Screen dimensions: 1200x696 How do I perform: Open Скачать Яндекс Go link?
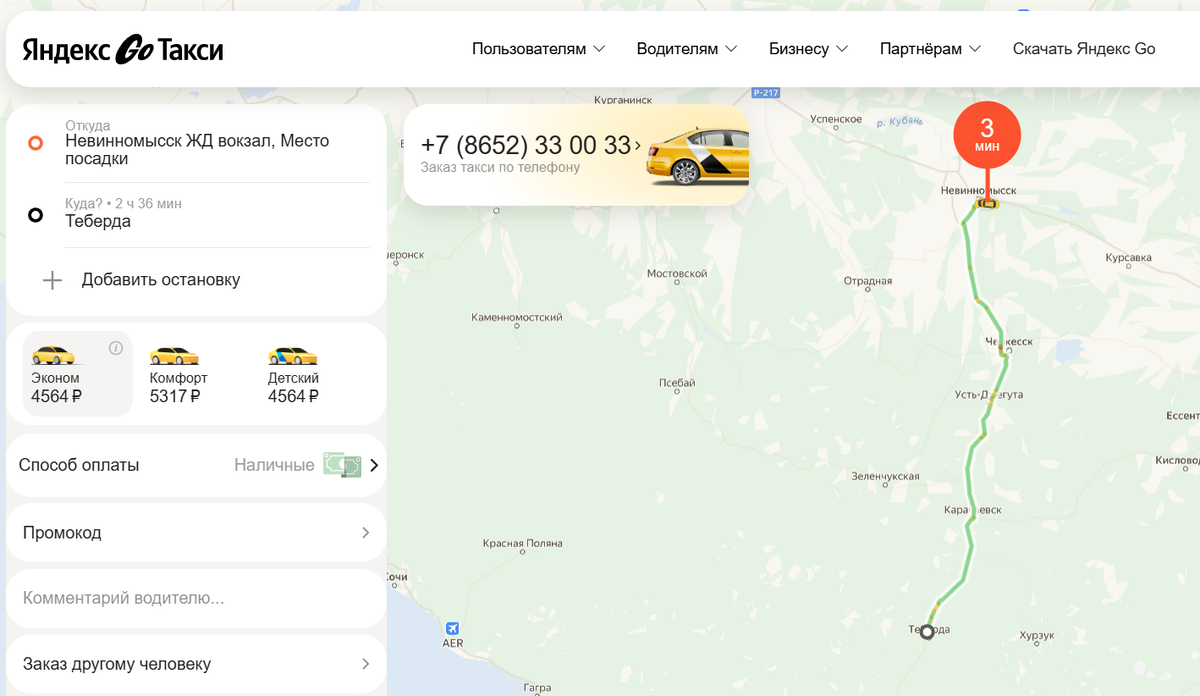pyautogui.click(x=1084, y=49)
